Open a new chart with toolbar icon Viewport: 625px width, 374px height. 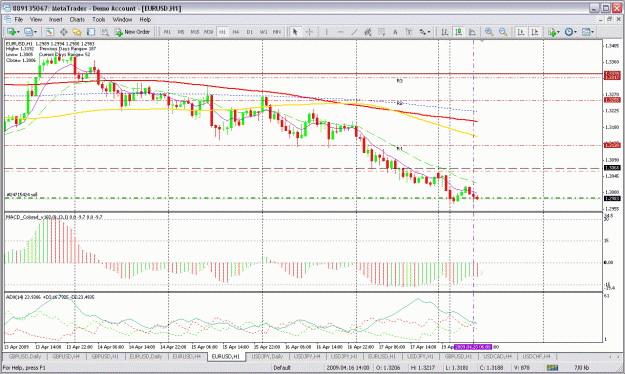pyautogui.click(x=11, y=32)
